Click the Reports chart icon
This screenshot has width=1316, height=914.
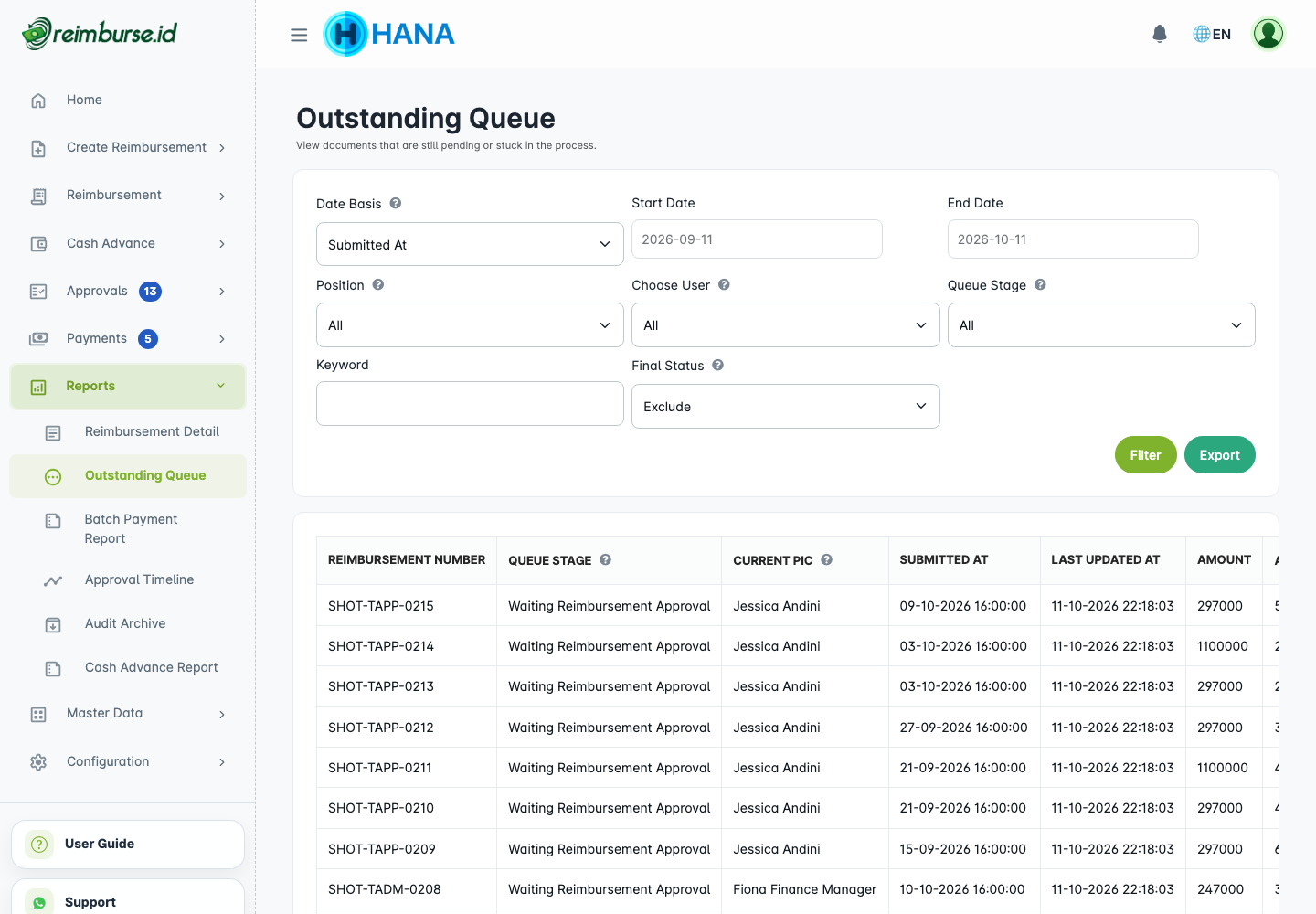(38, 387)
